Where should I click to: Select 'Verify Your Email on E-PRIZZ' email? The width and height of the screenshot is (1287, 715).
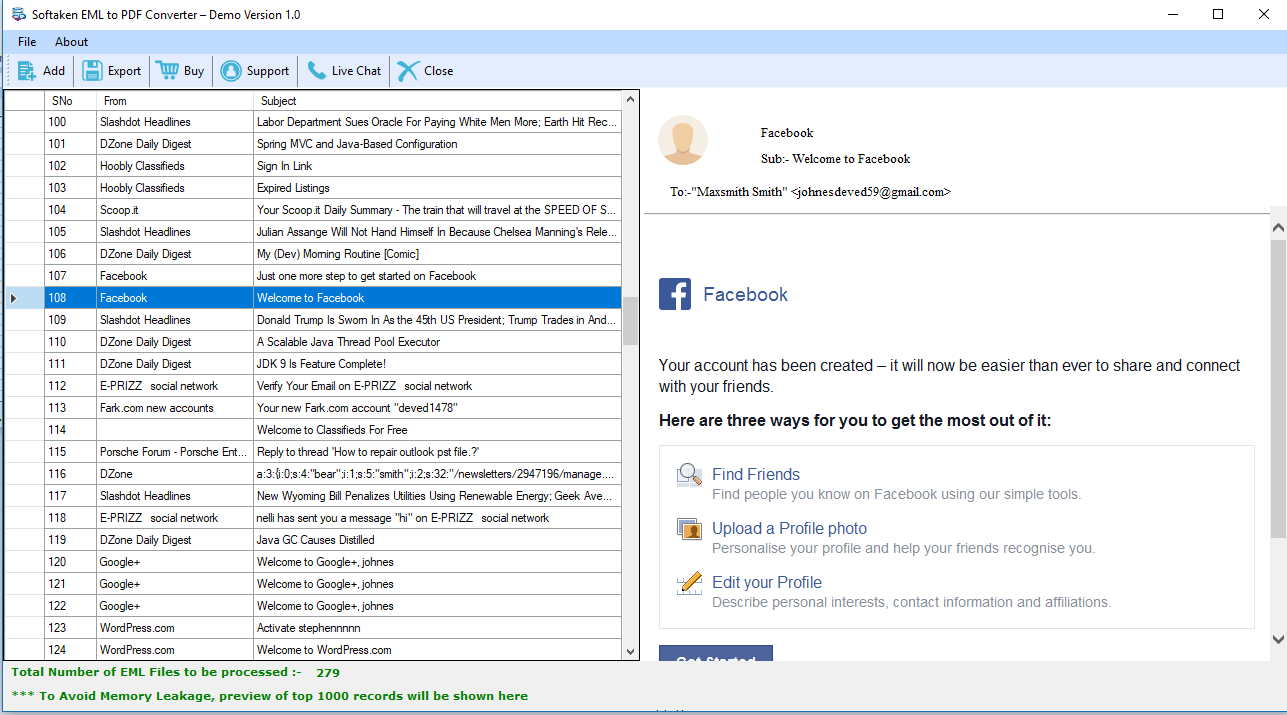tap(313, 386)
